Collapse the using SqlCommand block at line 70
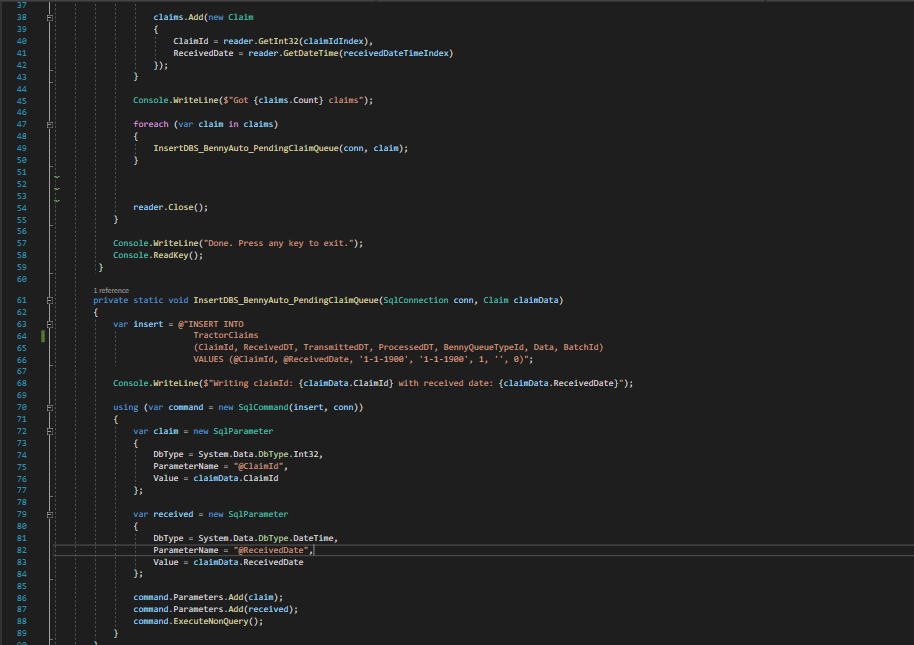 (50, 407)
